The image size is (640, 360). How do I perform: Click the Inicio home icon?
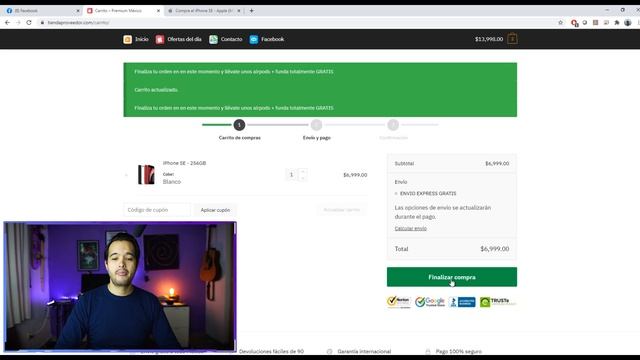[127, 39]
